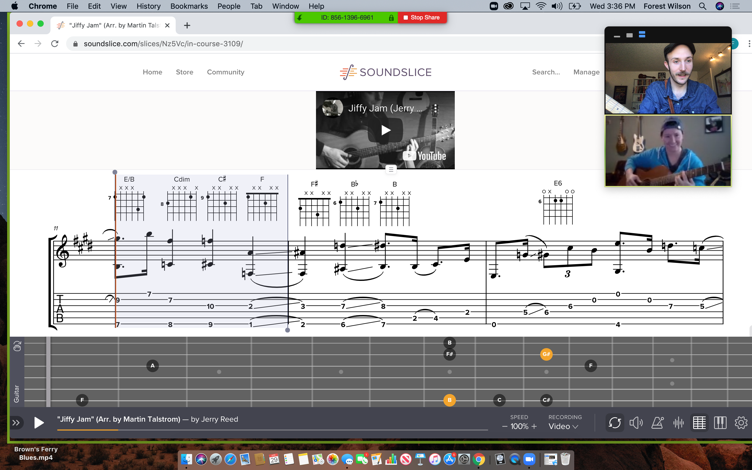Show the piano keyboard view icon
The width and height of the screenshot is (752, 470).
tap(720, 423)
